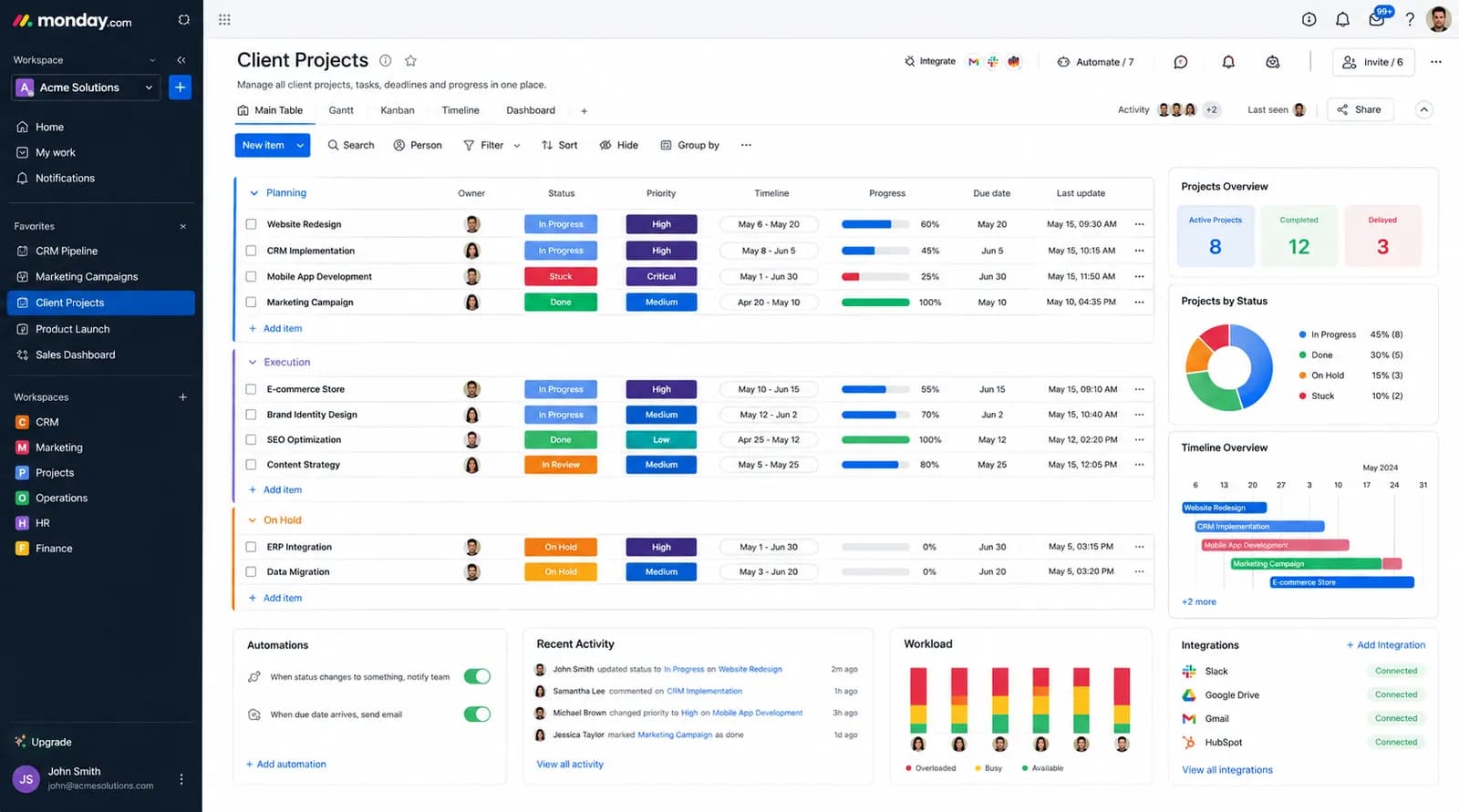Click the Sort tool
The height and width of the screenshot is (812, 1459).
[x=559, y=145]
